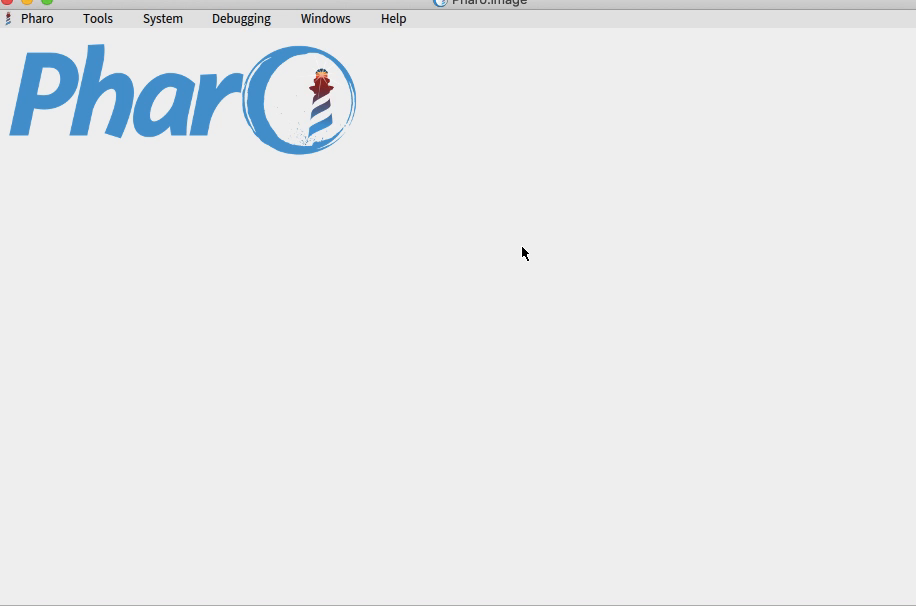Viewport: 916px width, 606px height.
Task: Open the Debugging menu
Action: pos(241,19)
